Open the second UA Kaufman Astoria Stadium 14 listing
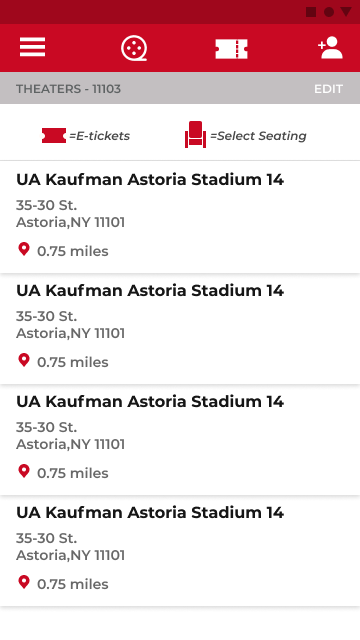360x640 pixels. (x=180, y=329)
